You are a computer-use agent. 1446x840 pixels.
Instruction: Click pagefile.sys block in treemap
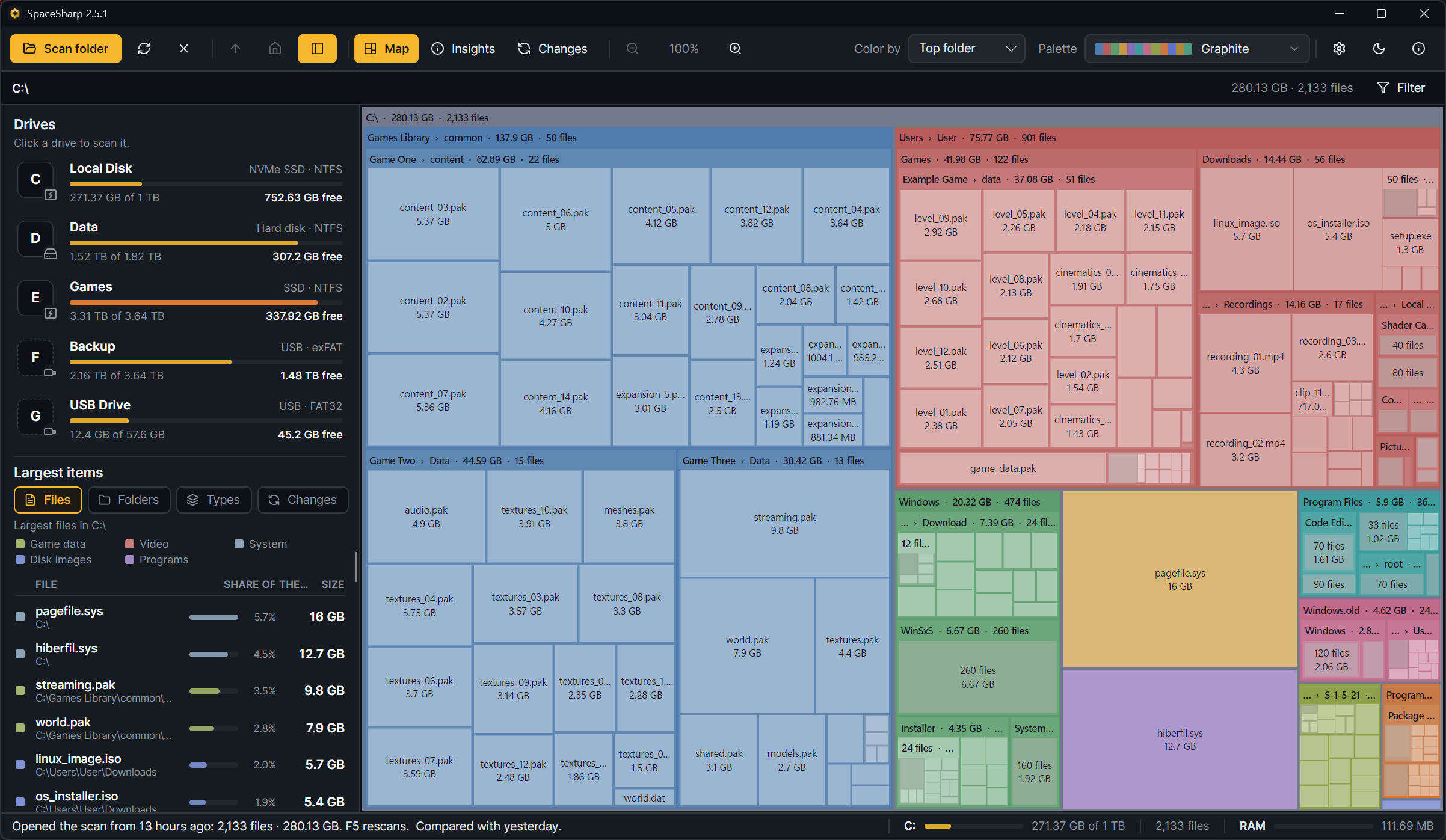point(1180,580)
